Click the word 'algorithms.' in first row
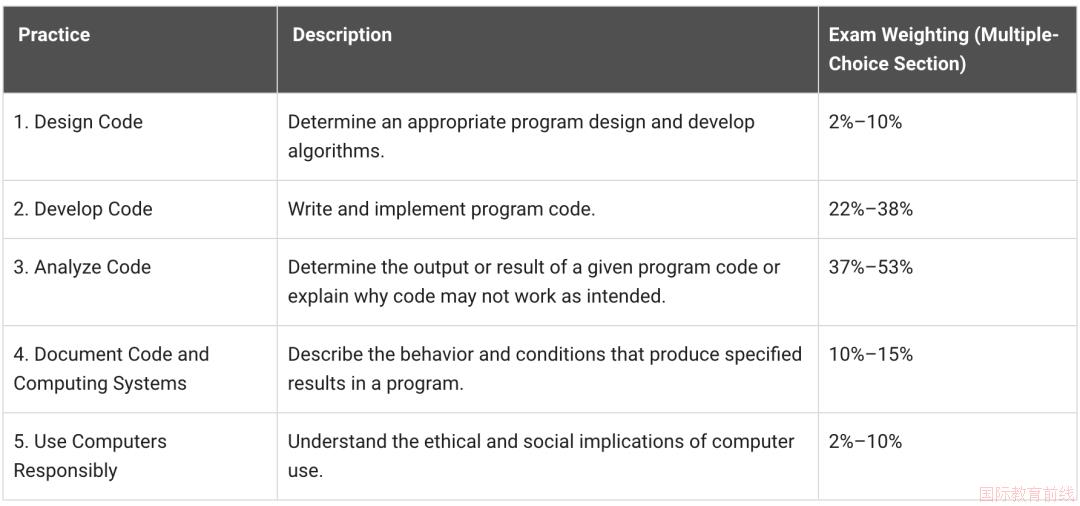 pos(335,151)
